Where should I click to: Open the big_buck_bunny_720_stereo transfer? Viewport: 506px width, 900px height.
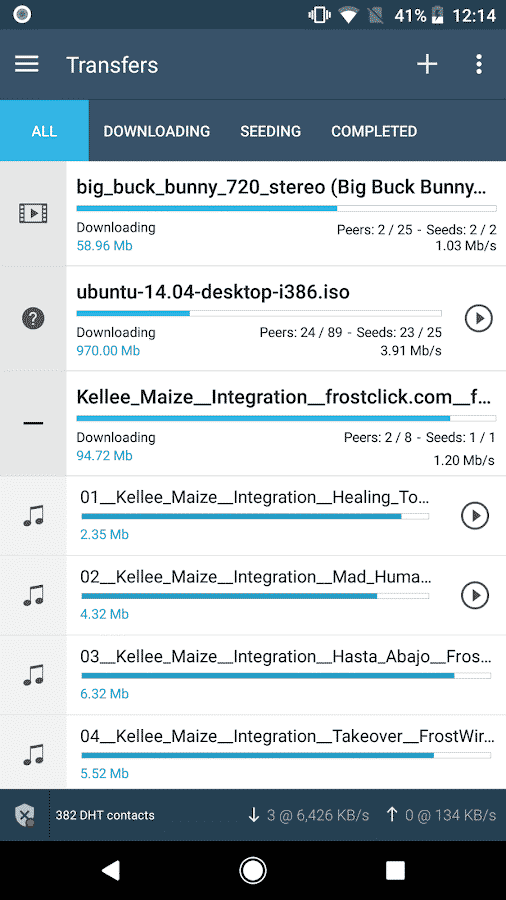click(x=286, y=214)
